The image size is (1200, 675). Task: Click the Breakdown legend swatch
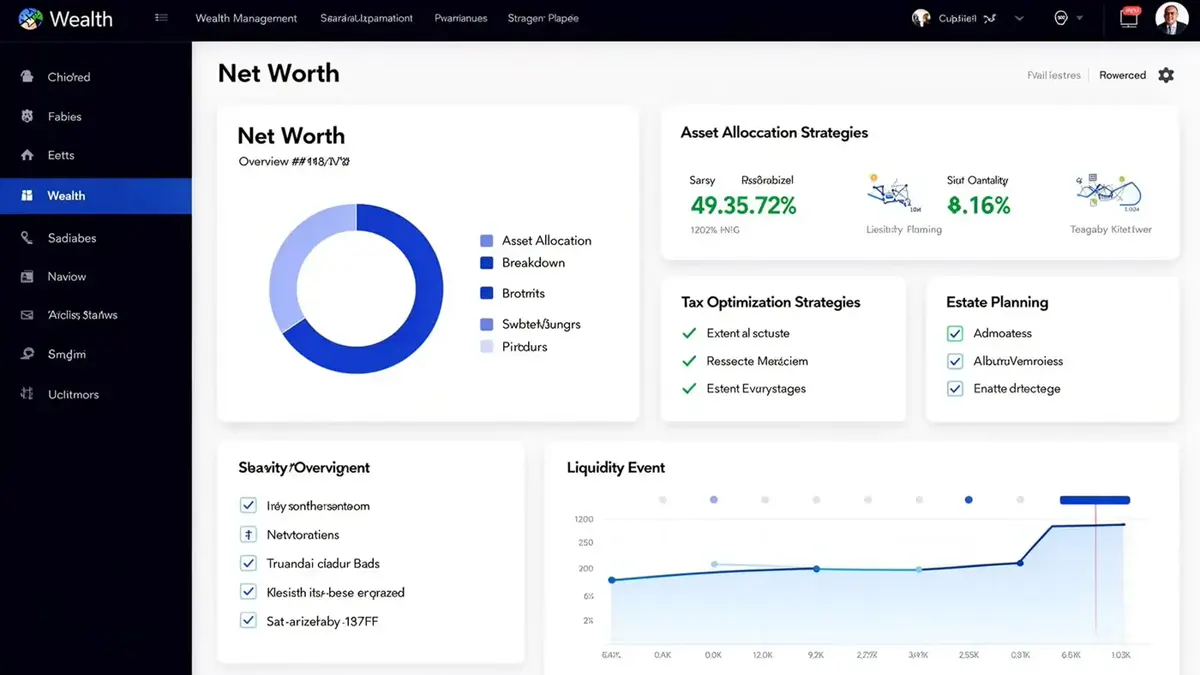click(487, 263)
